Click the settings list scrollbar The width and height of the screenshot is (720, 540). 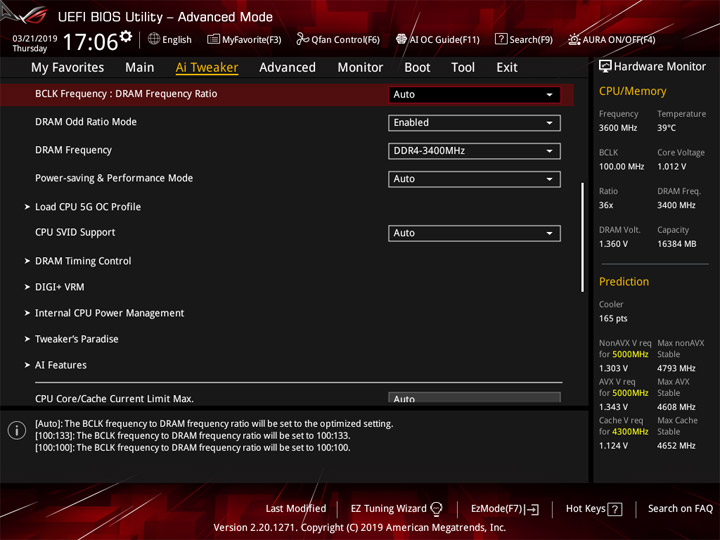tap(583, 237)
